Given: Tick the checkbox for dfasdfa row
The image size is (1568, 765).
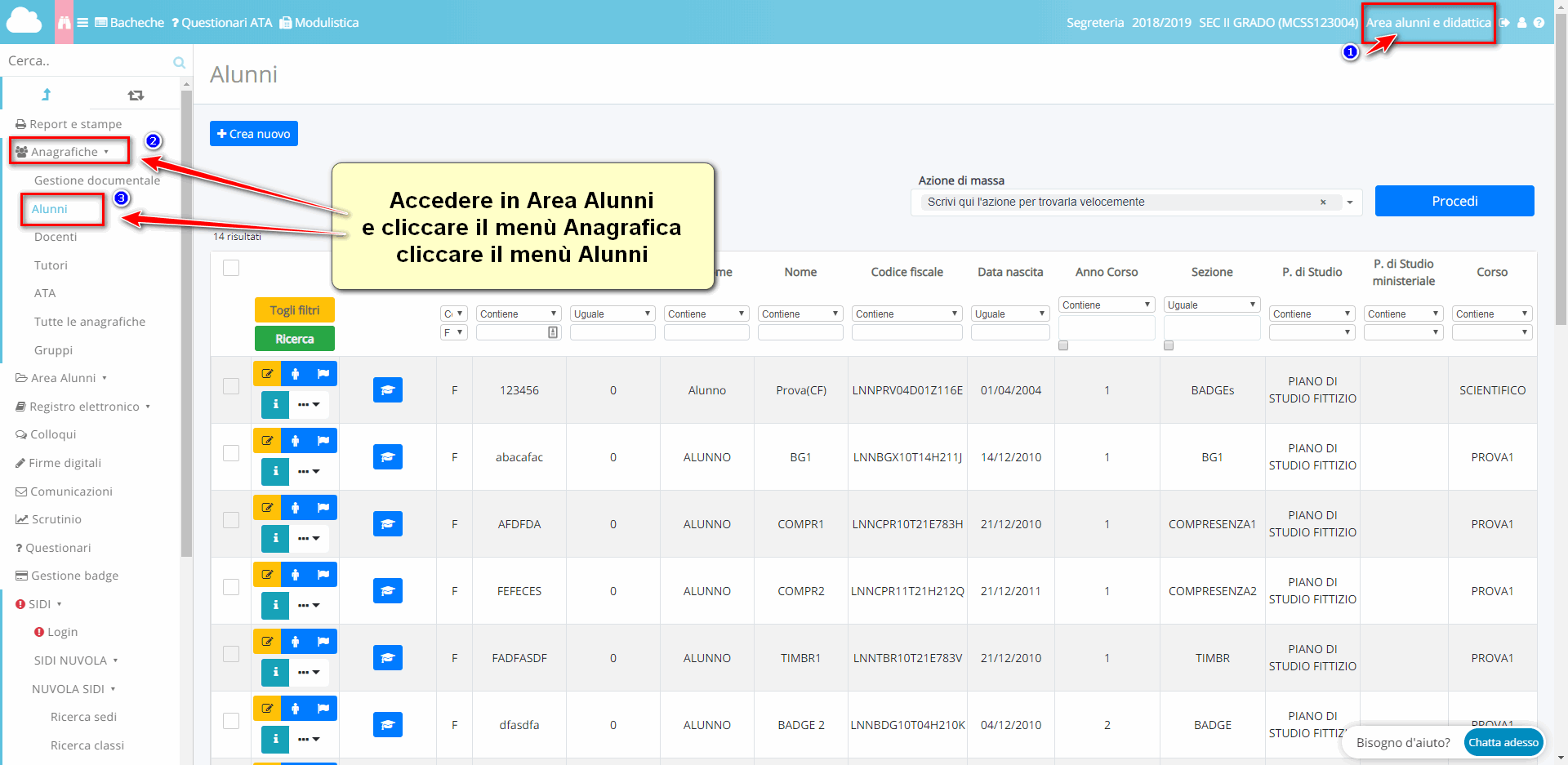Looking at the screenshot, I should 231,721.
